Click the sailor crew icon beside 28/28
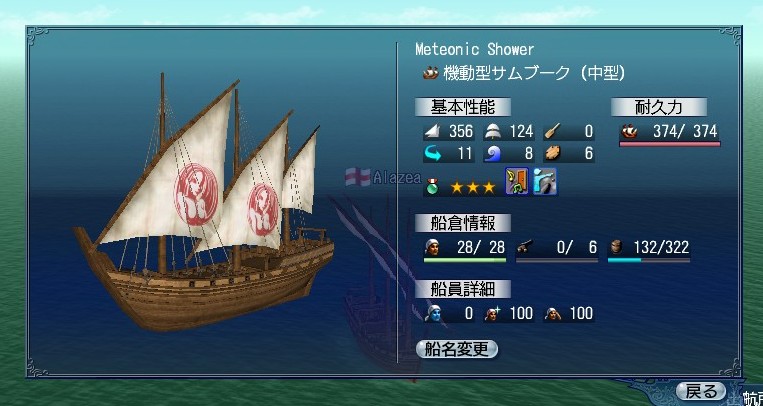 (x=432, y=248)
